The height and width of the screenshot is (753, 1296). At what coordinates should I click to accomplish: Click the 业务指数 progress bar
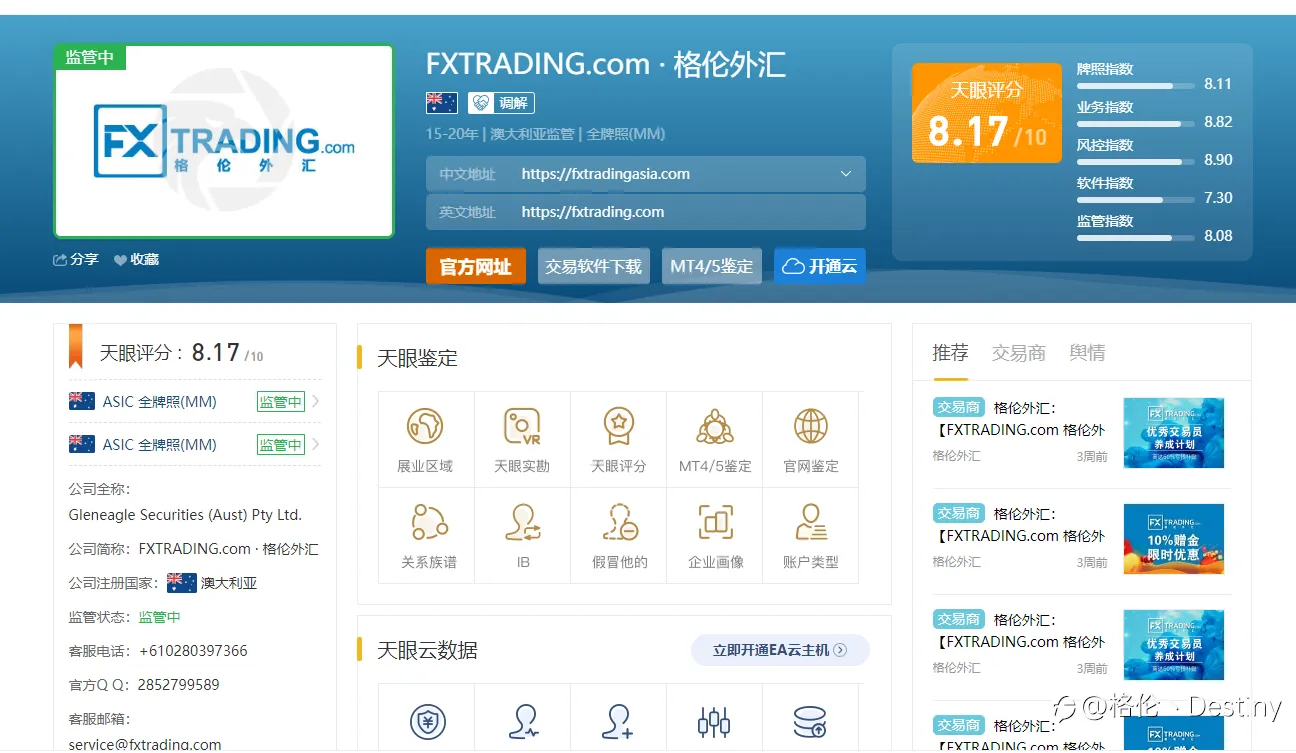[1136, 124]
